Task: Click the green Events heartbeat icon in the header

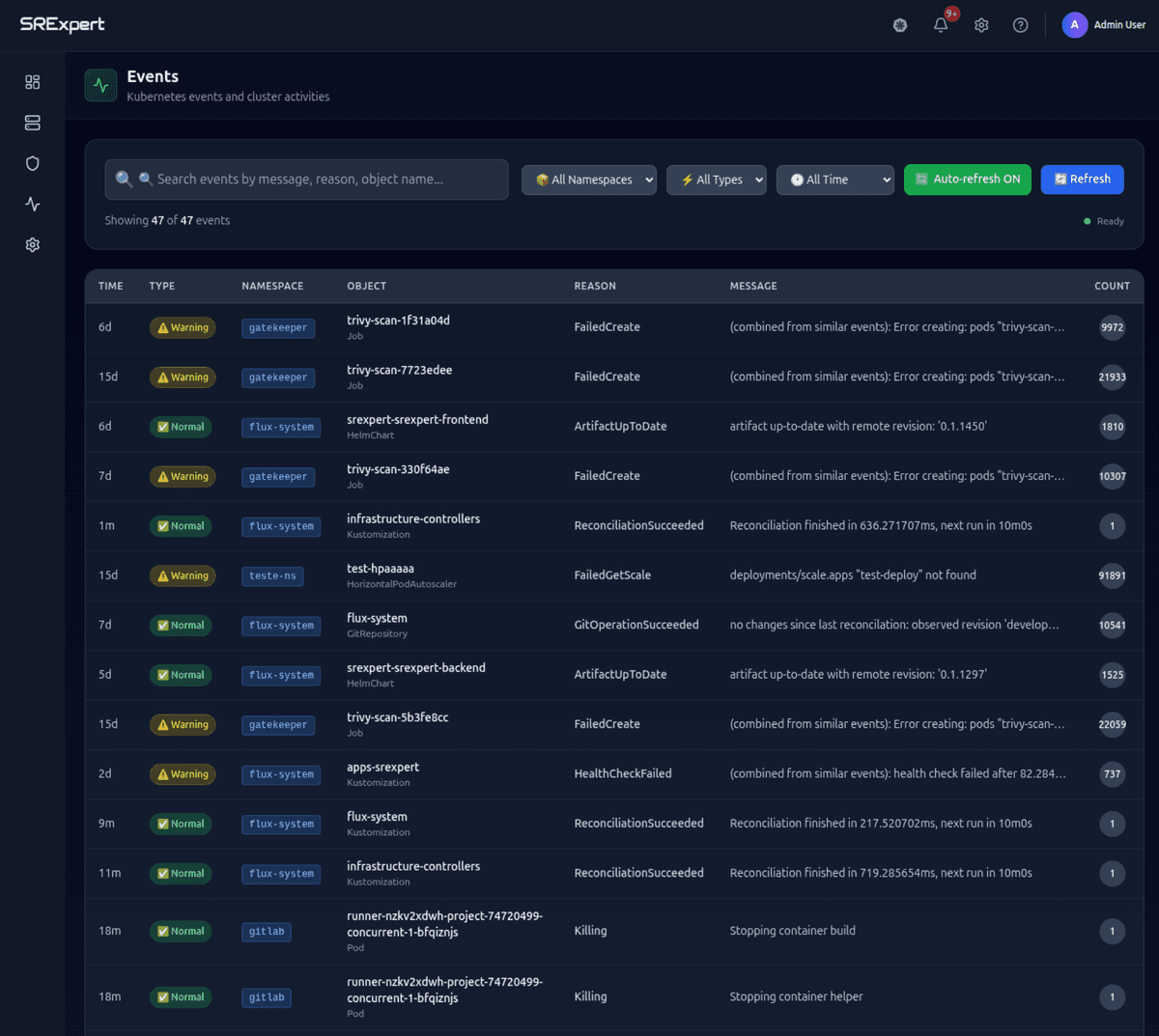Action: [x=100, y=85]
